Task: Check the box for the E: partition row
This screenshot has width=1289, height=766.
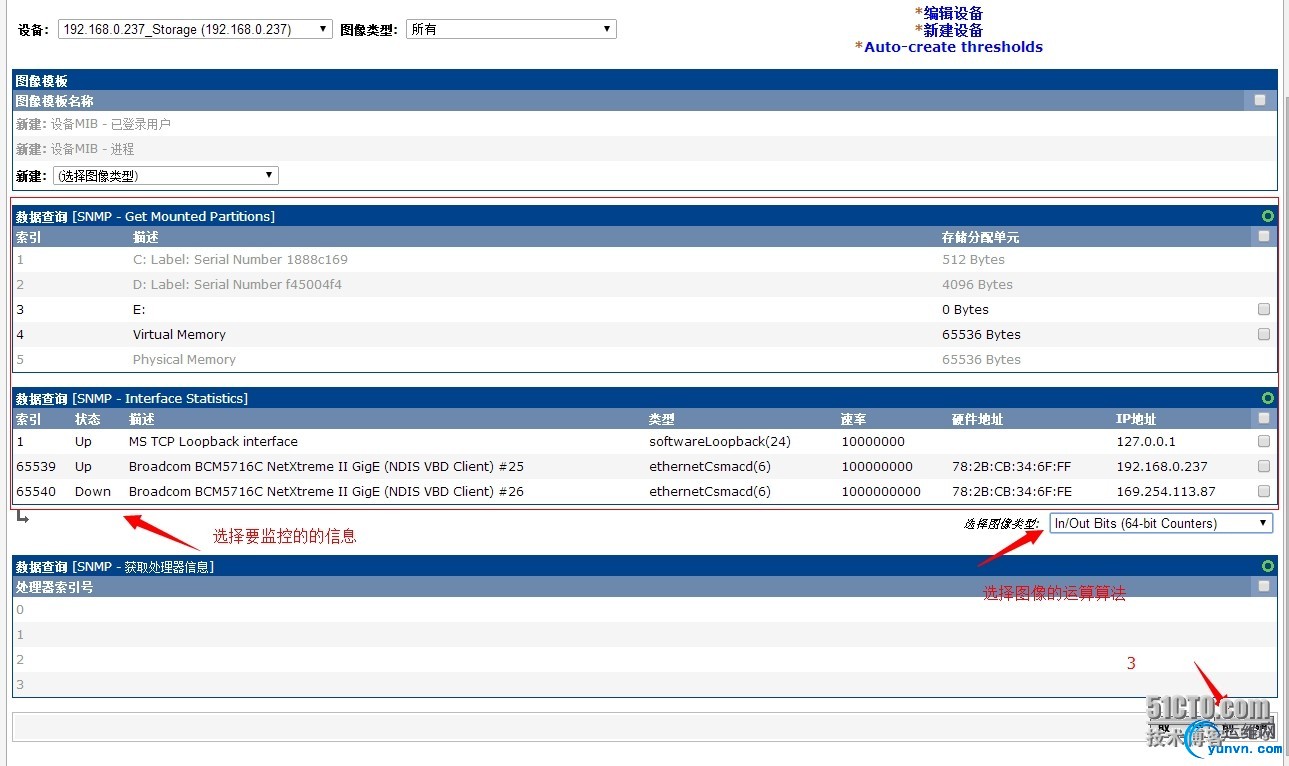Action: click(x=1264, y=309)
